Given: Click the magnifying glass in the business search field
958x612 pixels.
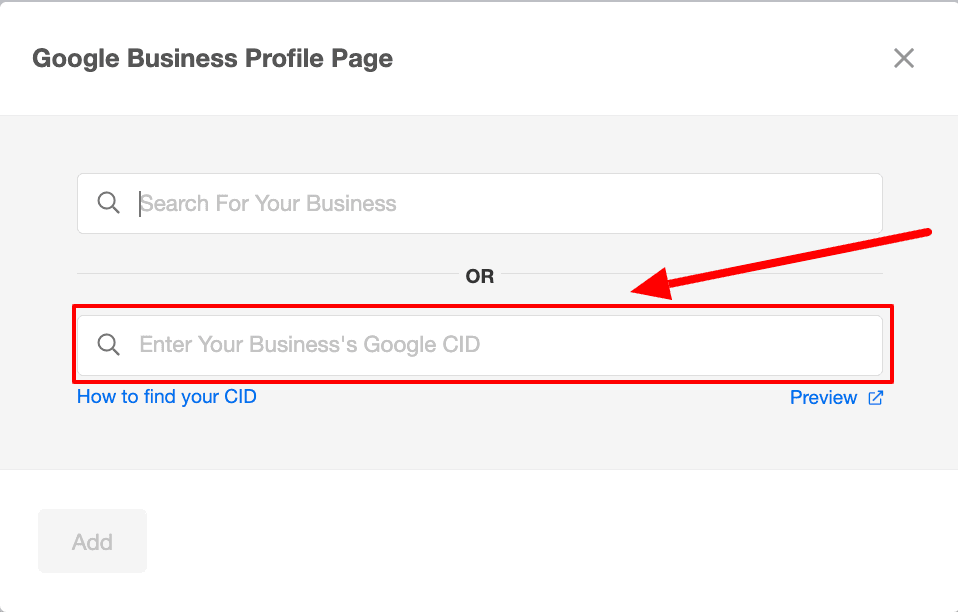Looking at the screenshot, I should [109, 203].
